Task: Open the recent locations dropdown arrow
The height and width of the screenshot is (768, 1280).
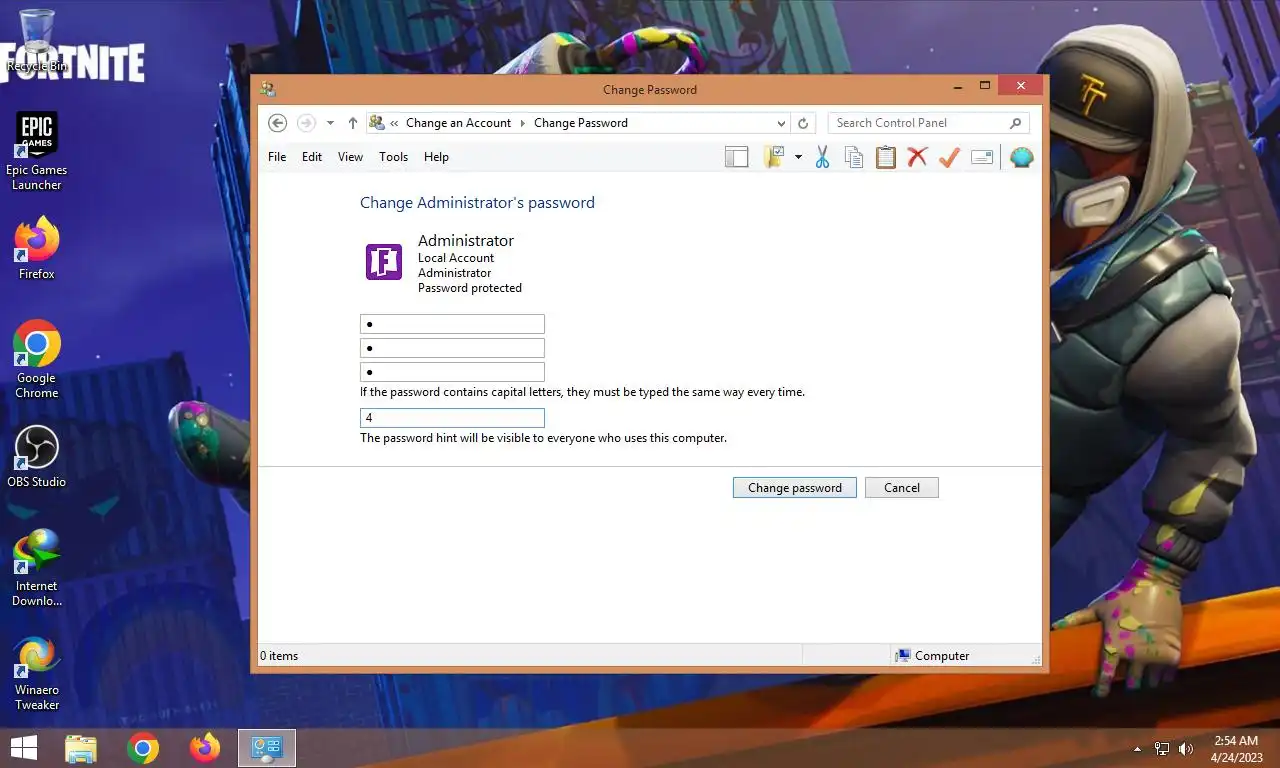Action: (x=330, y=123)
